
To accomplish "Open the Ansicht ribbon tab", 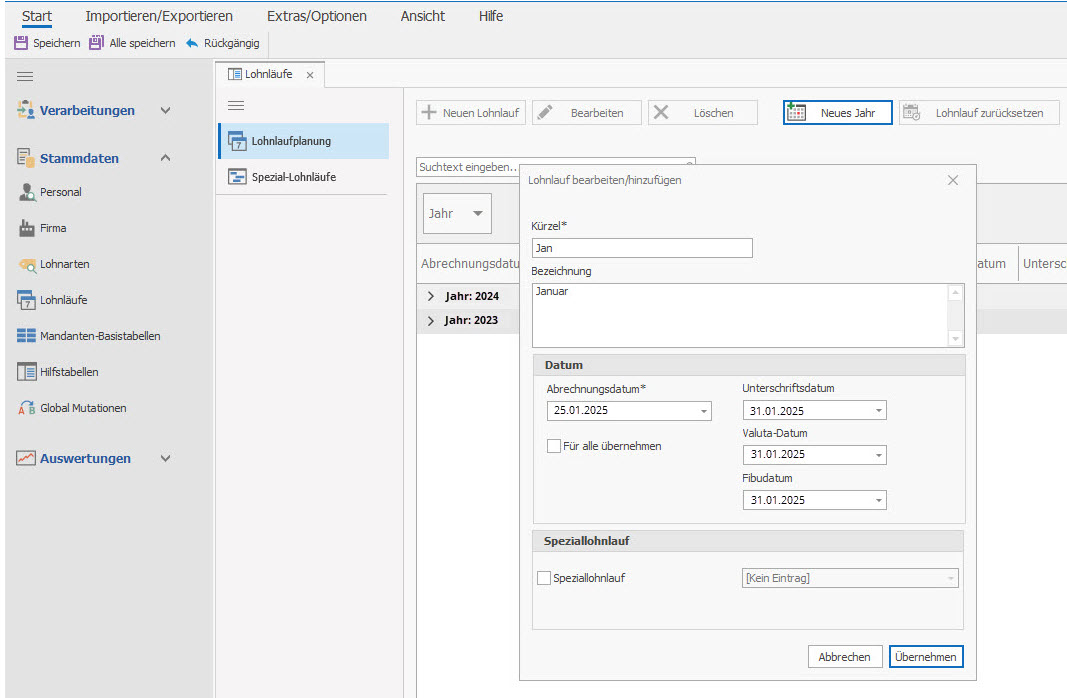I will click(x=423, y=16).
